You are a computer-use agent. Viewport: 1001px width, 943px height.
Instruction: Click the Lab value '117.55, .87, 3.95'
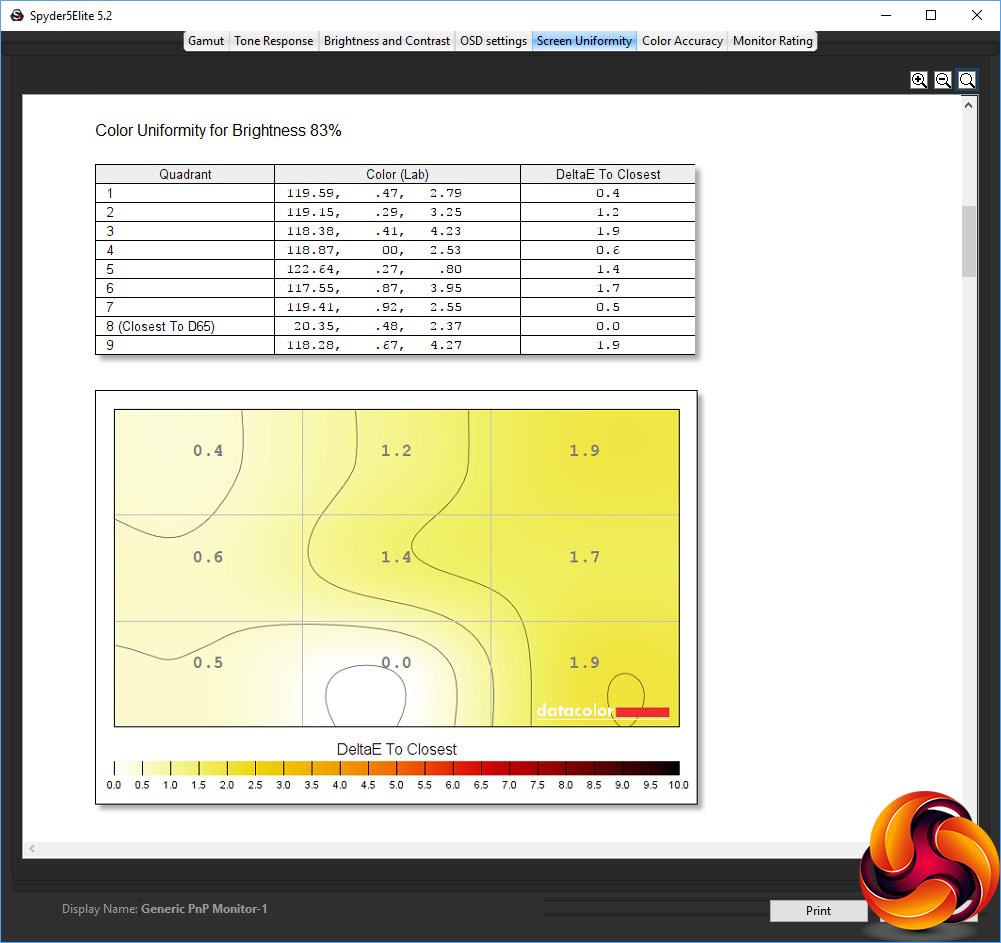pos(375,289)
